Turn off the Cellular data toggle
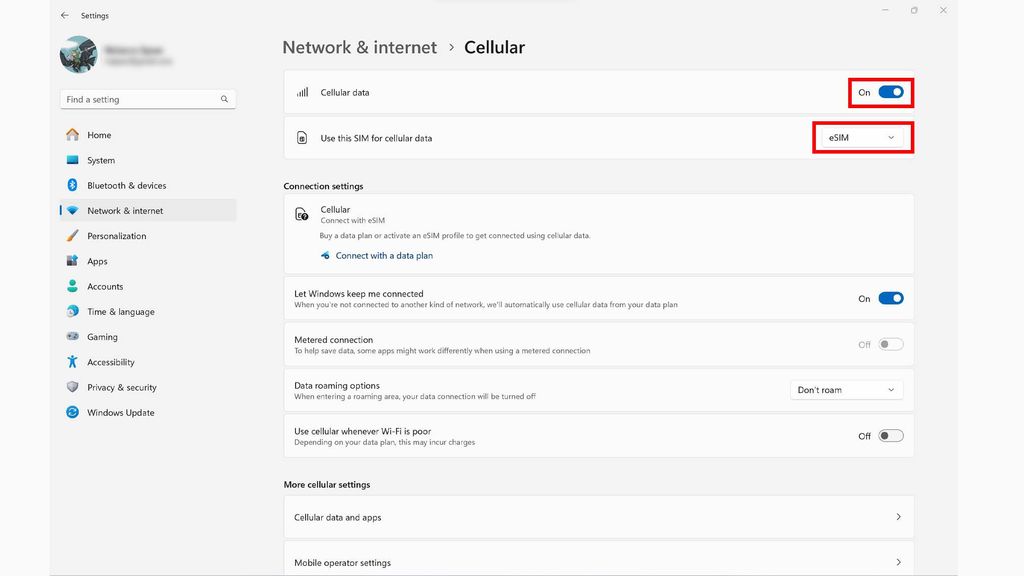 coord(890,93)
